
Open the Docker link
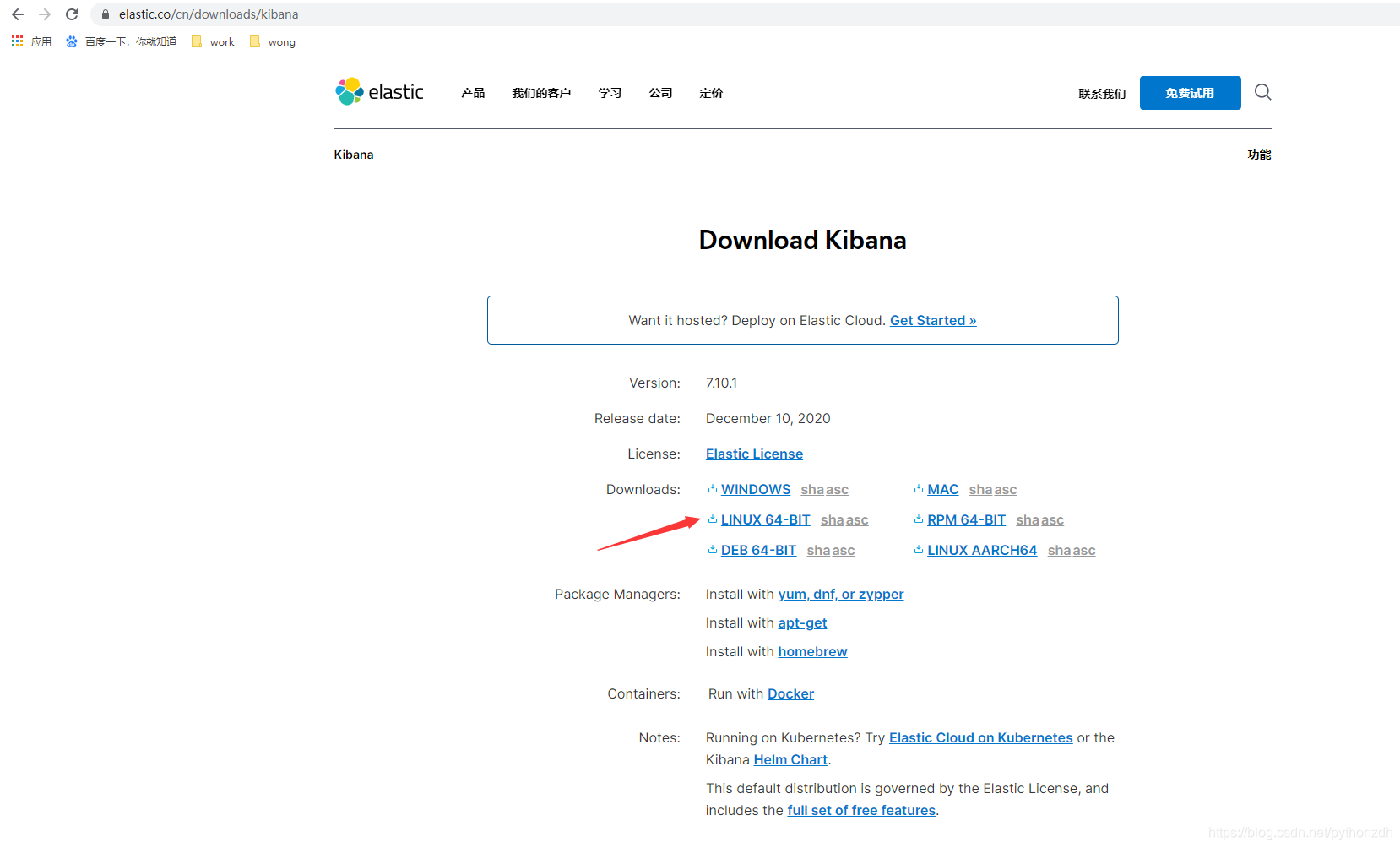790,693
